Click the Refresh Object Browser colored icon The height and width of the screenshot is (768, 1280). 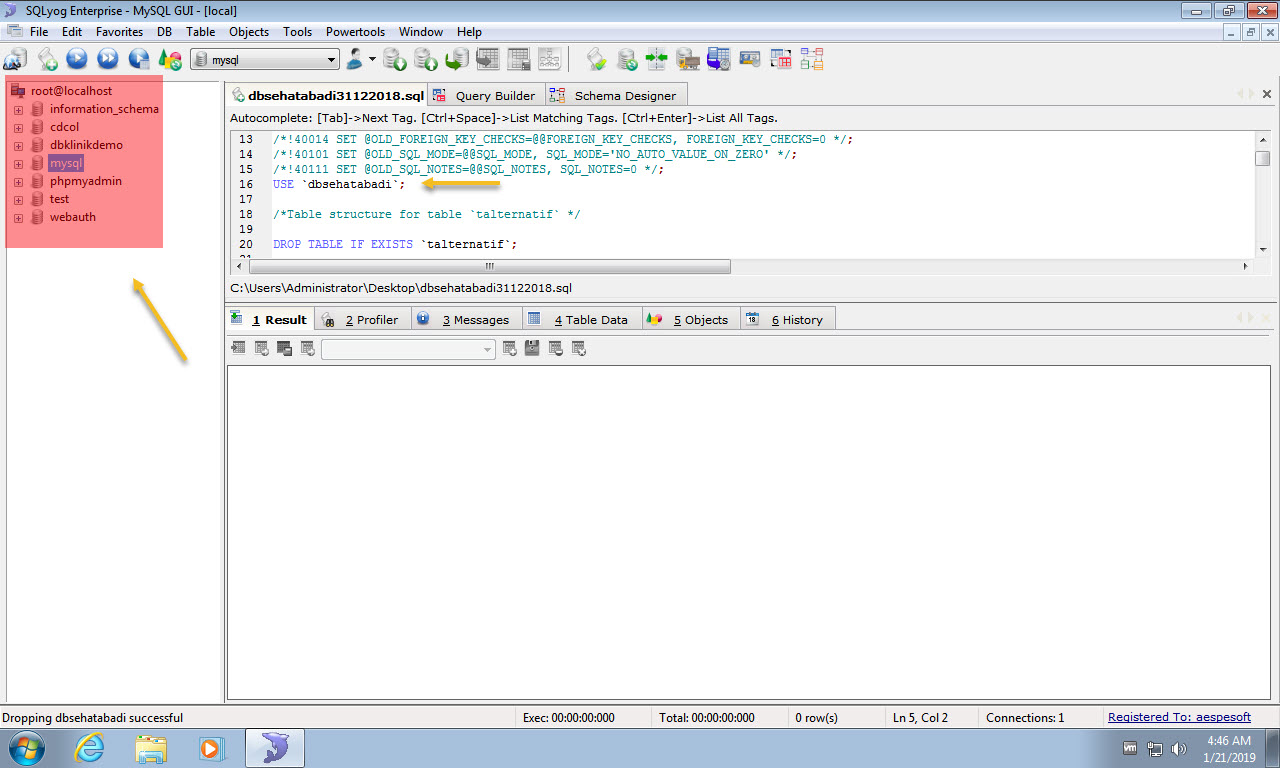click(170, 59)
